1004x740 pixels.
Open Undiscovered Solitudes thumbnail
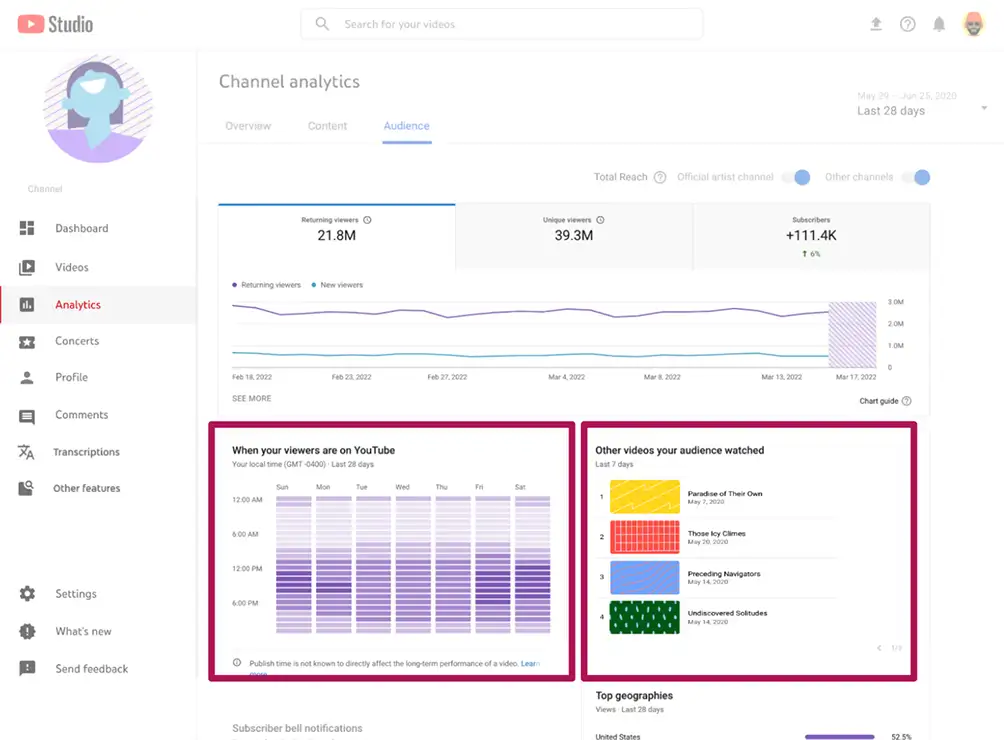point(645,617)
